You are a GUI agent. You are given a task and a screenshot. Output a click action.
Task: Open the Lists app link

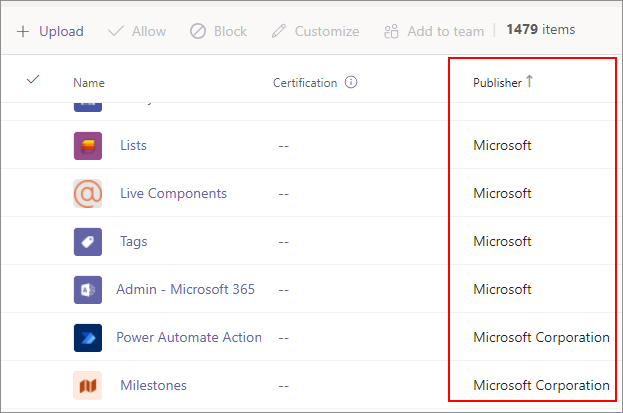(x=133, y=146)
